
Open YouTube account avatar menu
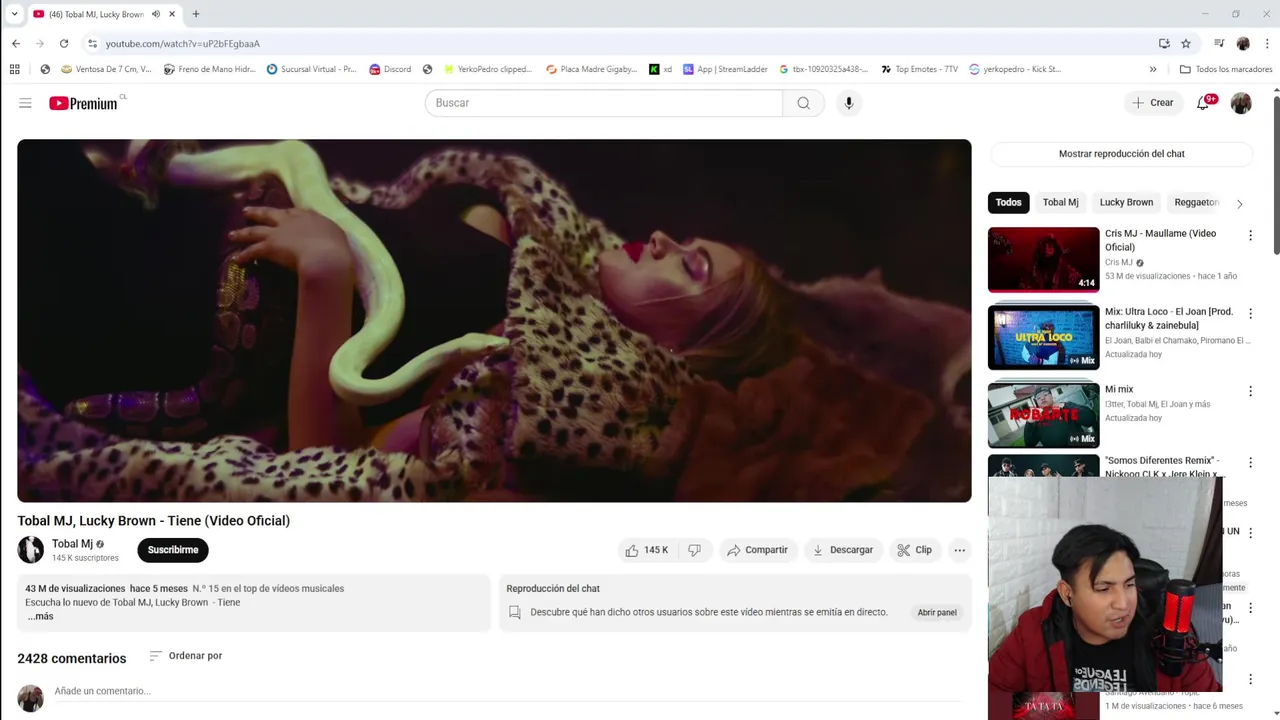pos(1241,103)
